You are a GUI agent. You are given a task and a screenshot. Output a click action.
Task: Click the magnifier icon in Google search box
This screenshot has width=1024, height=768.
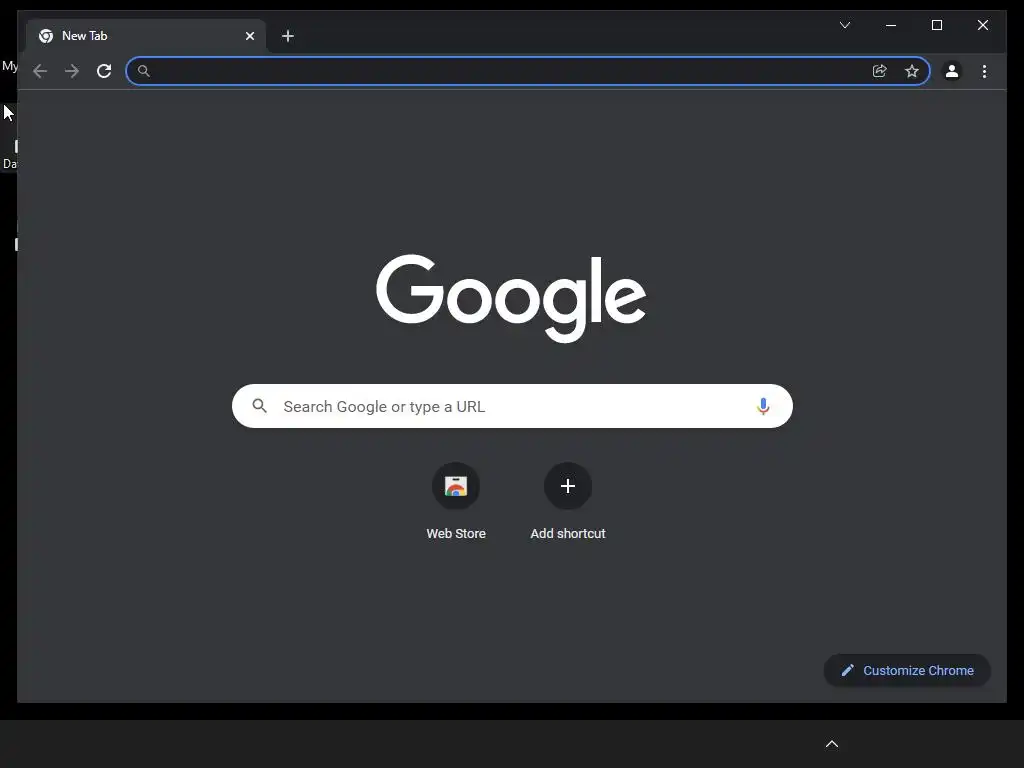[259, 406]
